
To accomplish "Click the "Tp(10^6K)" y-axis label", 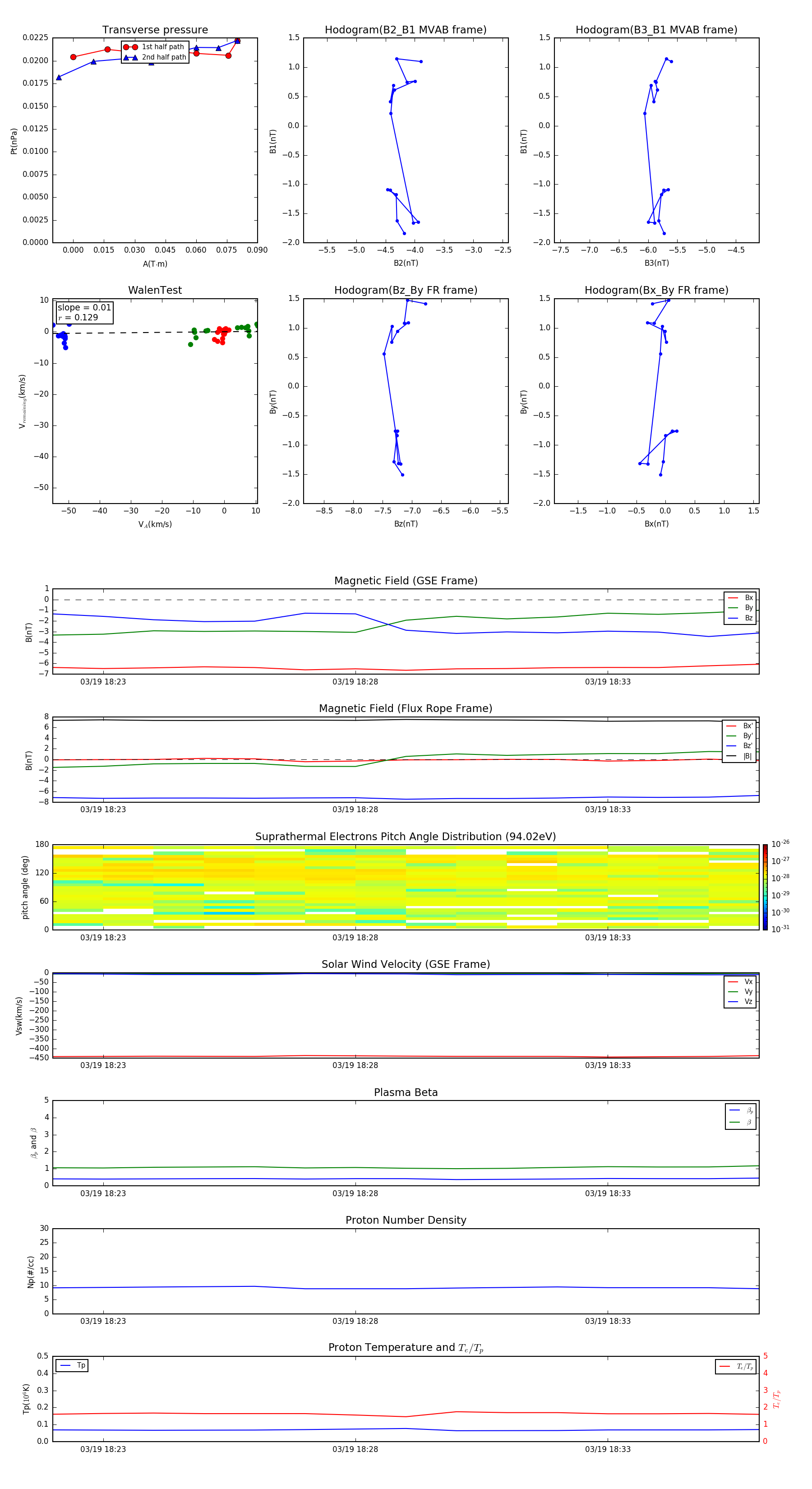I will click(25, 1399).
